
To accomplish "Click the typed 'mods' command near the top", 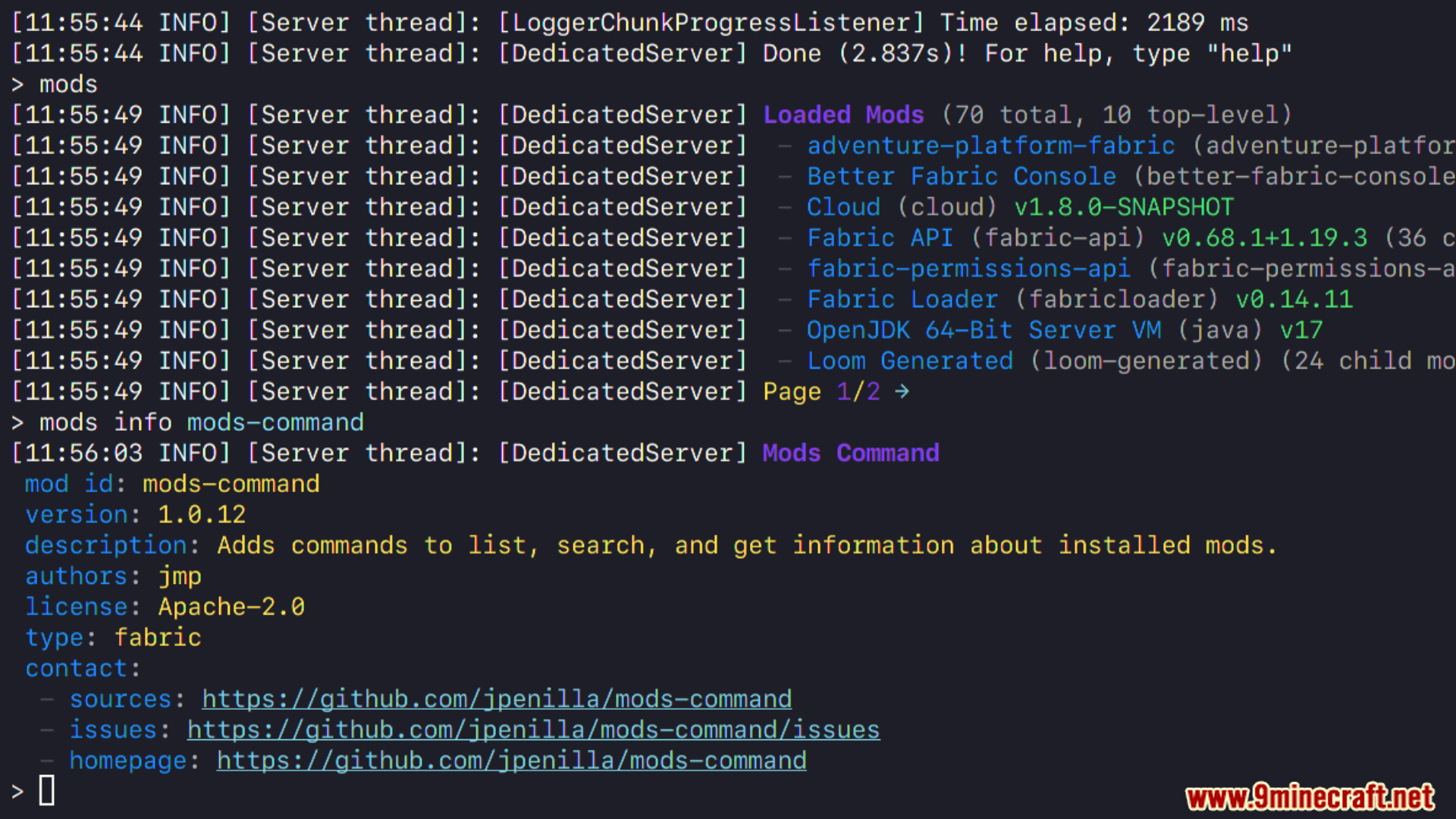I will (x=68, y=84).
